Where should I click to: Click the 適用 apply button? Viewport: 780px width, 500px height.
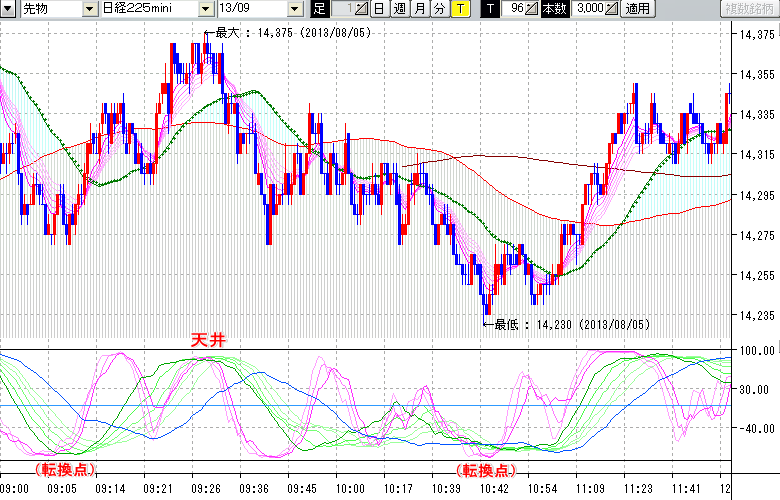[x=636, y=9]
